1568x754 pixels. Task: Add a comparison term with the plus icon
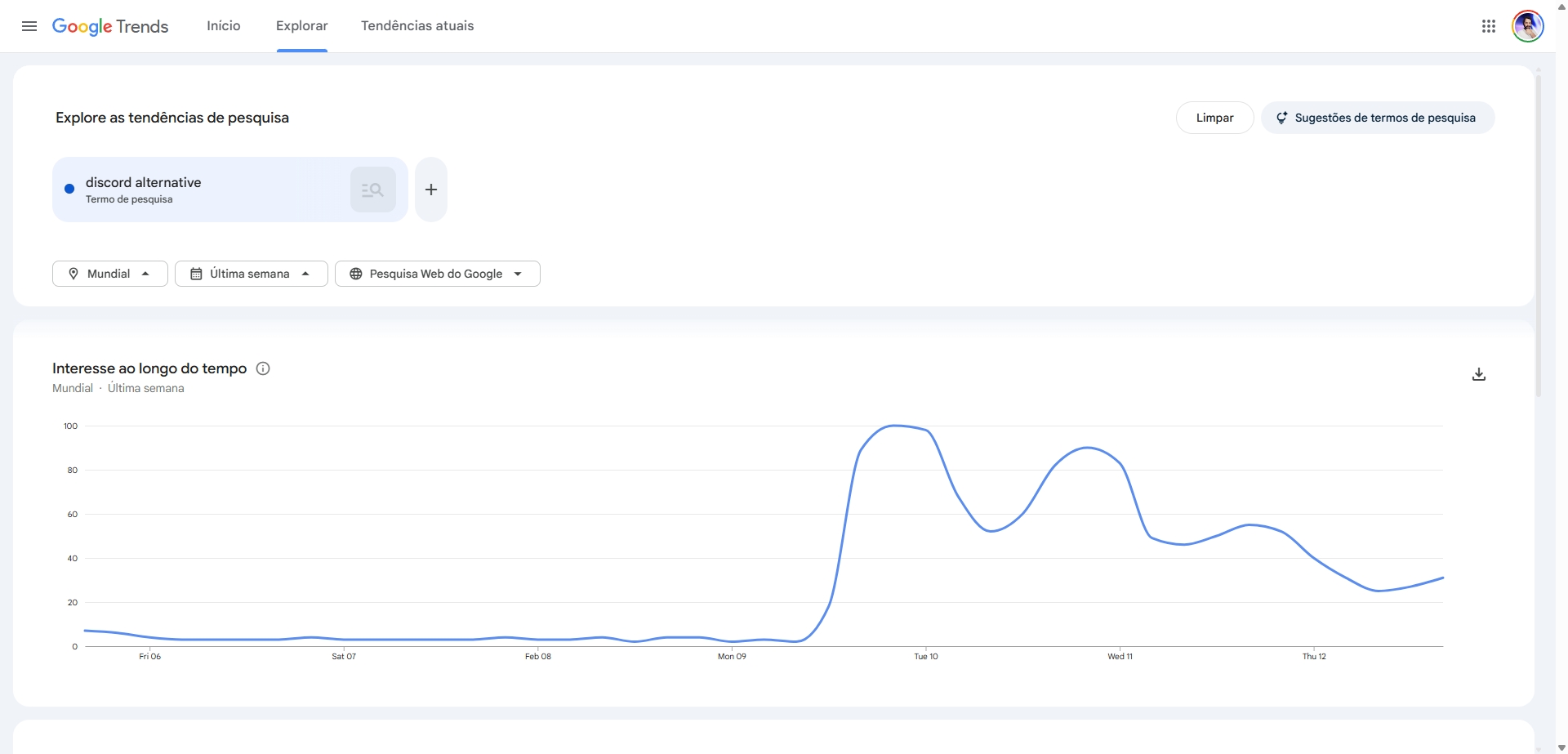[430, 189]
